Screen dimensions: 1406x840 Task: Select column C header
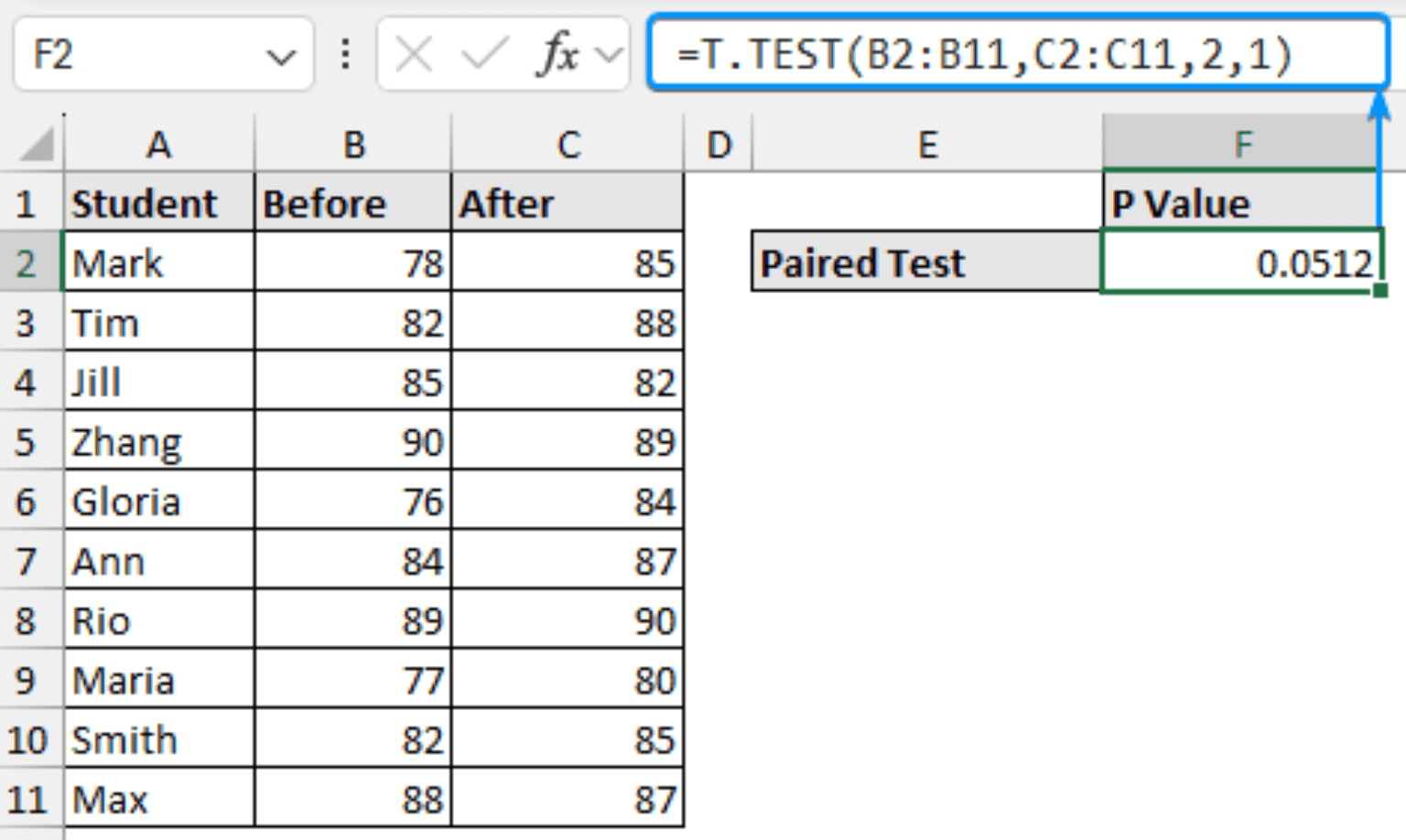tap(568, 145)
